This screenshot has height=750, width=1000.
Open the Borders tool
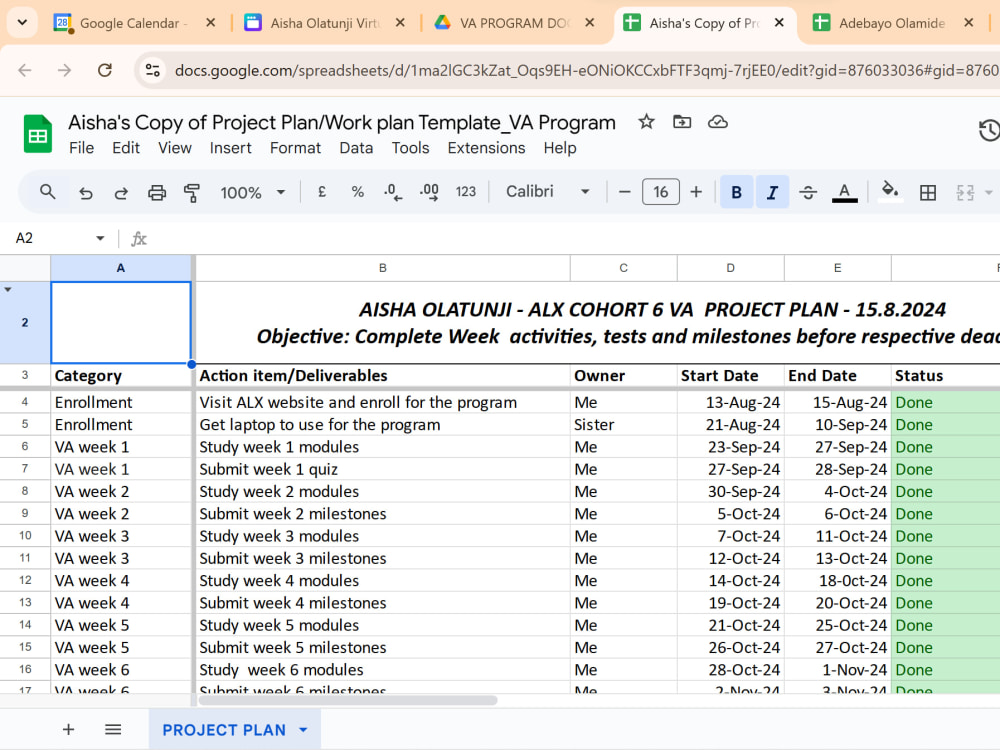click(x=928, y=193)
